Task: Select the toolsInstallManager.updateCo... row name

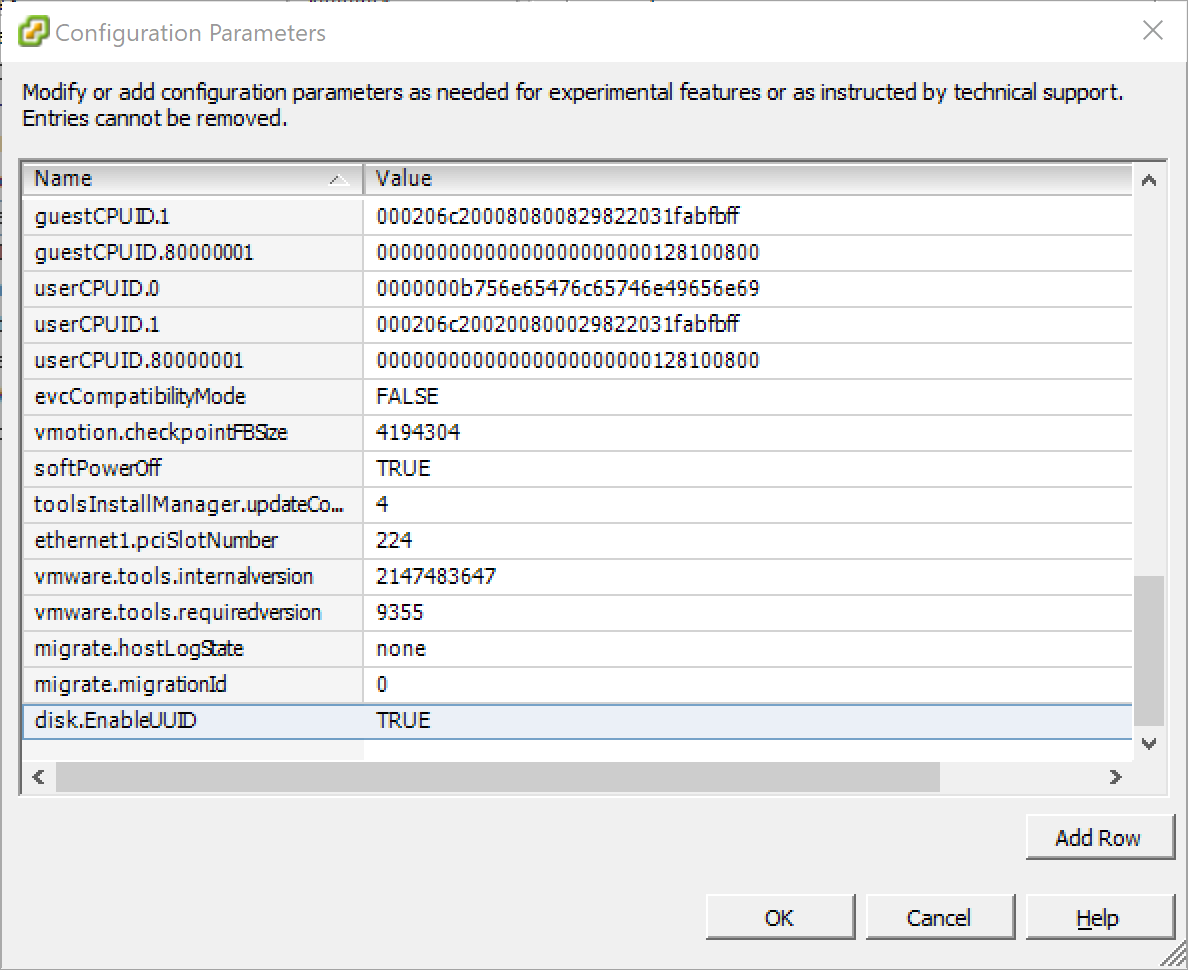Action: click(x=192, y=505)
